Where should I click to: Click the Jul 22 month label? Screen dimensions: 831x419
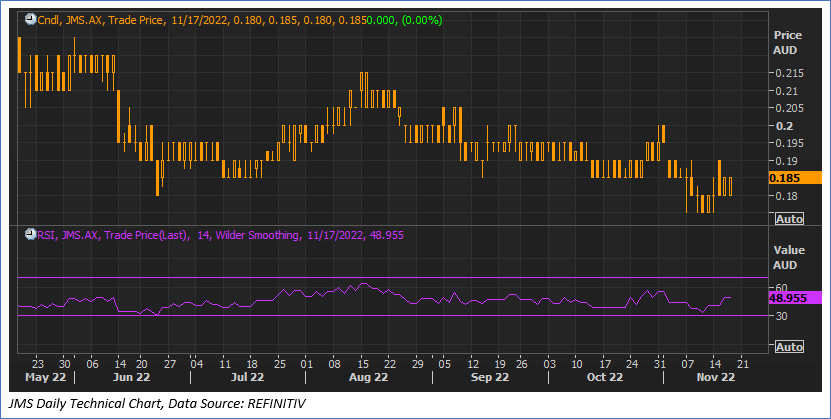tap(247, 377)
